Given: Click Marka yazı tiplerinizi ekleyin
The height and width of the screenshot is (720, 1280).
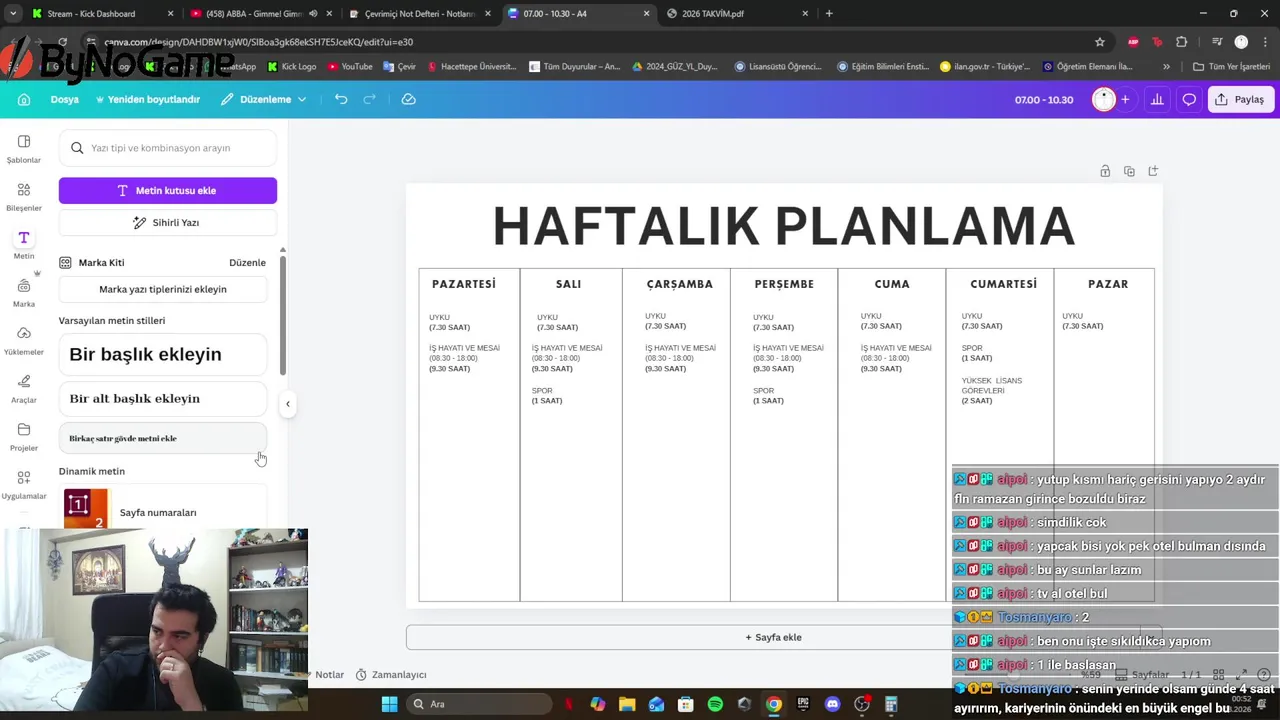Looking at the screenshot, I should pos(163,289).
